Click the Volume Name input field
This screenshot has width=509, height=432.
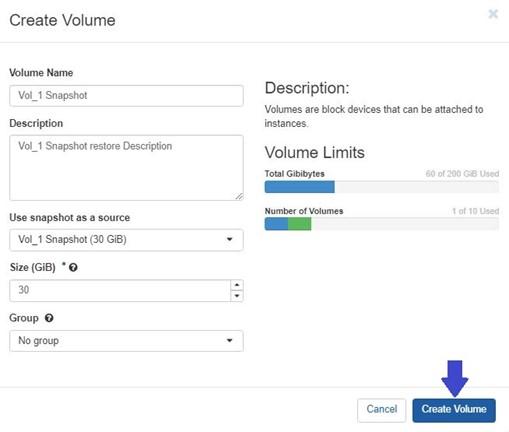pos(126,96)
